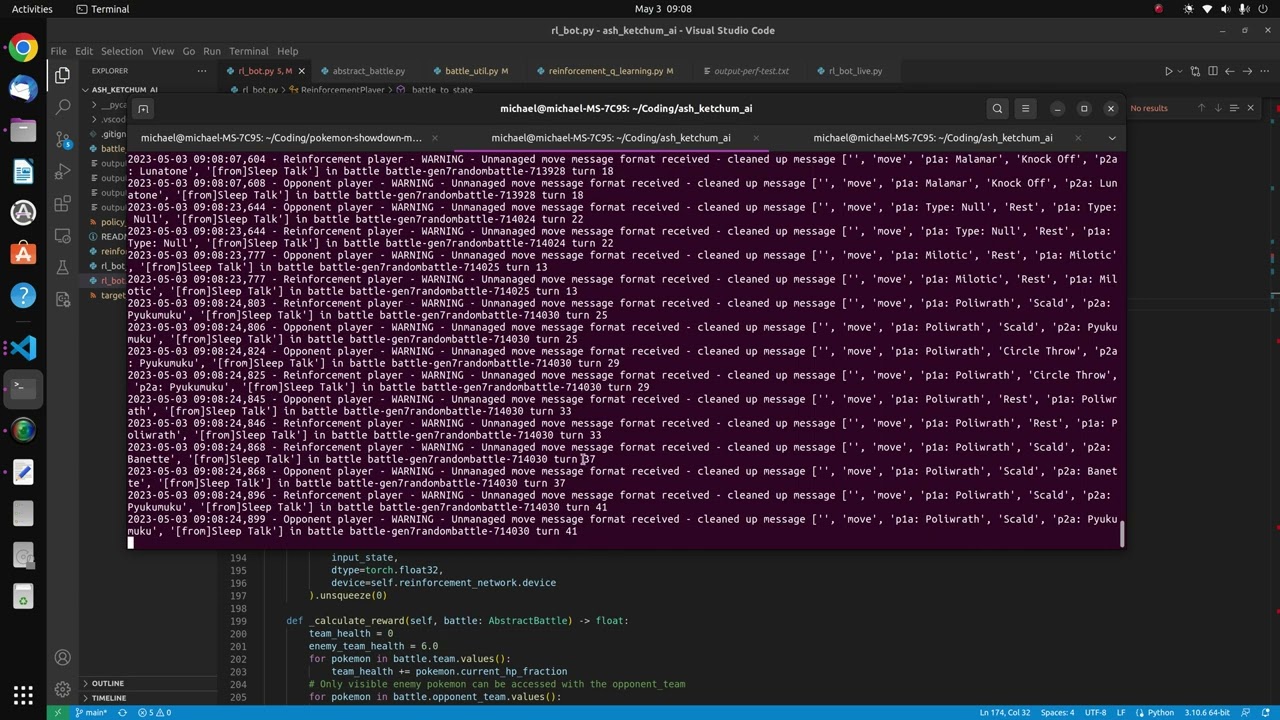The image size is (1280, 720).
Task: Click the Python language mode indicator
Action: 1160,712
